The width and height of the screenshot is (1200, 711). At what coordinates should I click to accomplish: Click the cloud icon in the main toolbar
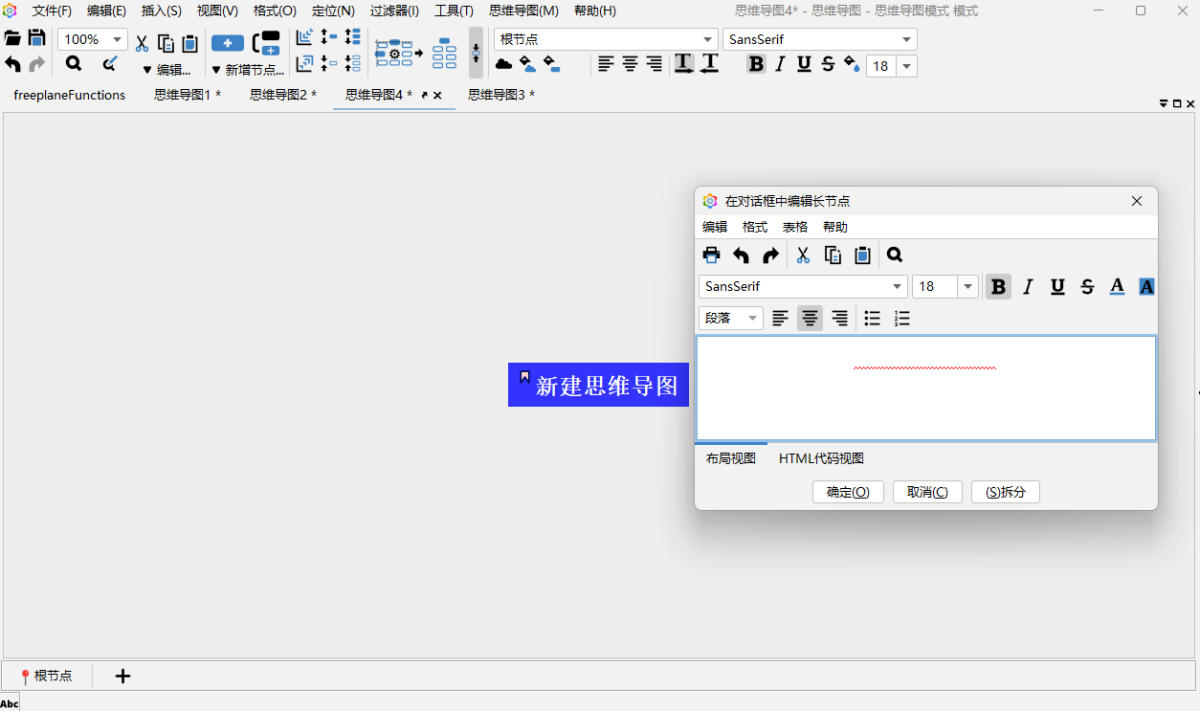pyautogui.click(x=504, y=64)
